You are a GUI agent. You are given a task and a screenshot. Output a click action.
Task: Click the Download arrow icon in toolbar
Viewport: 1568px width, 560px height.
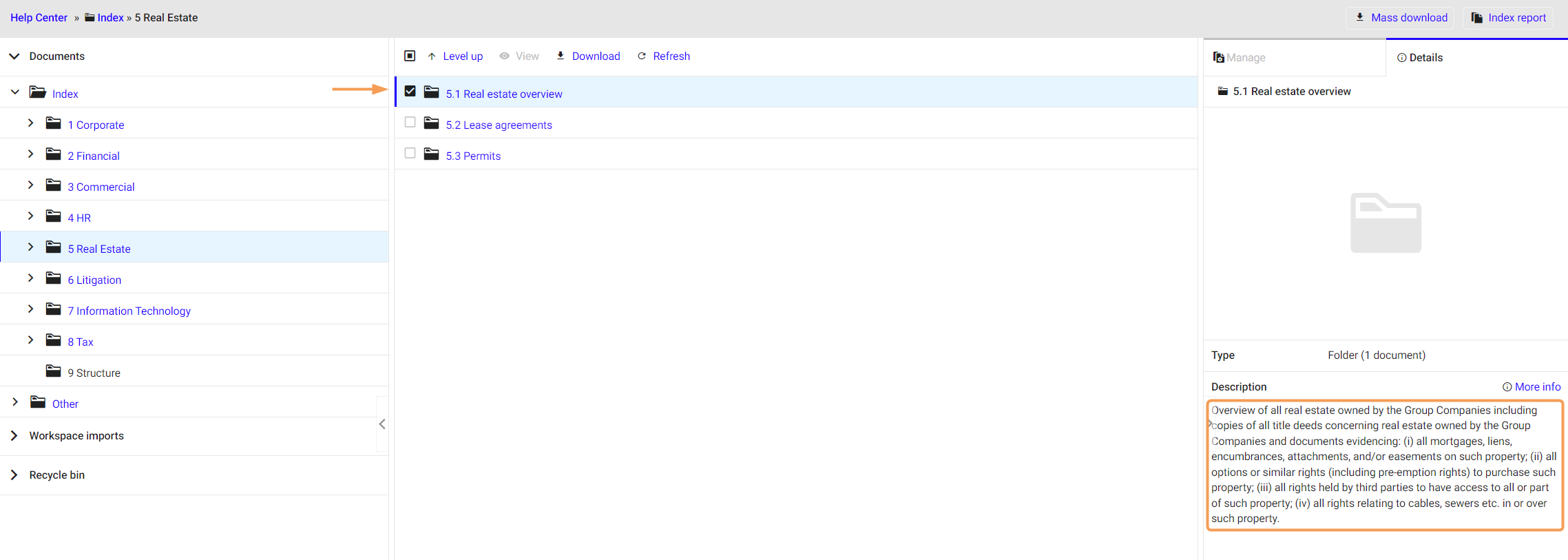[x=561, y=56]
